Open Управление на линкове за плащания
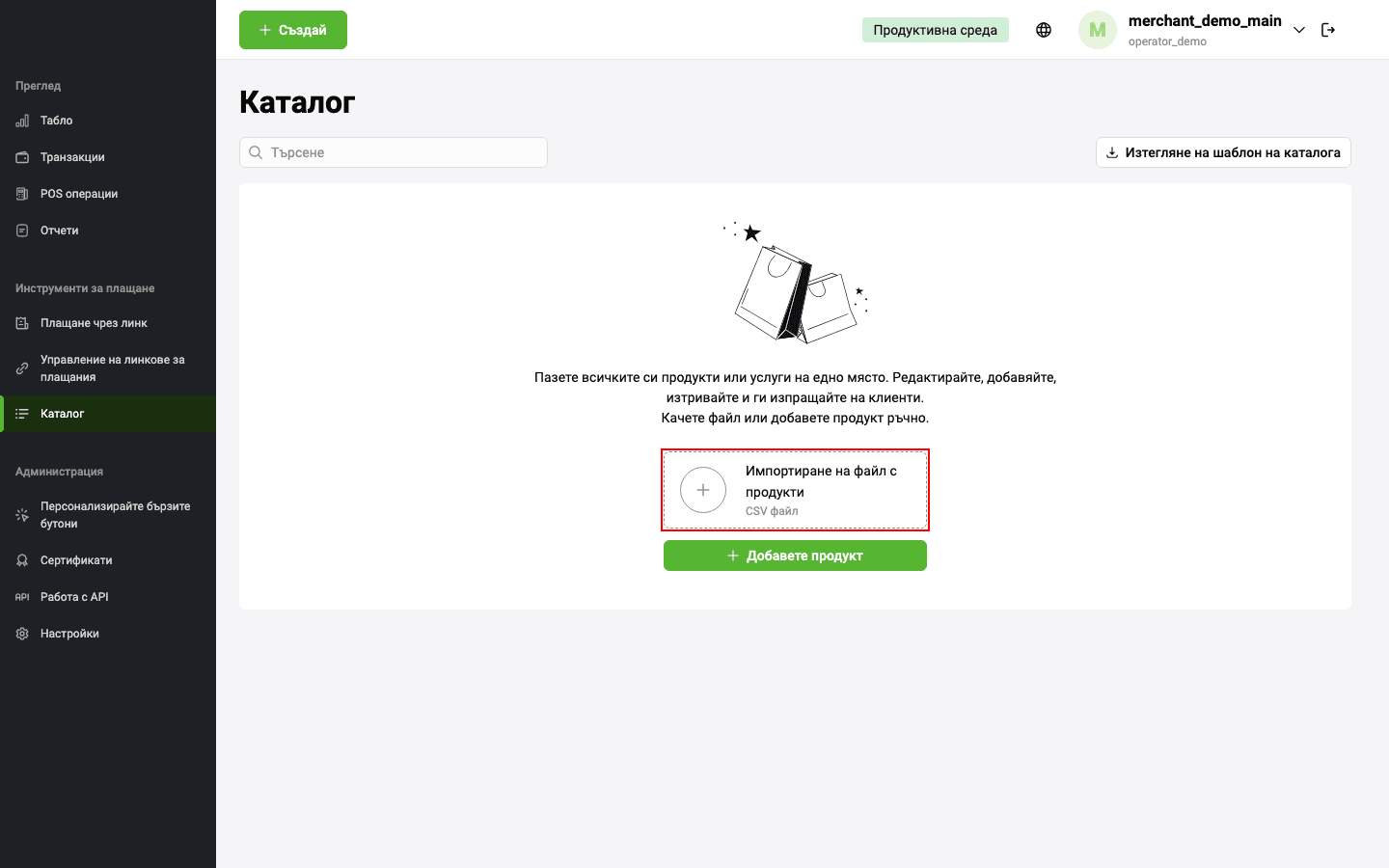This screenshot has width=1389, height=868. tap(108, 368)
